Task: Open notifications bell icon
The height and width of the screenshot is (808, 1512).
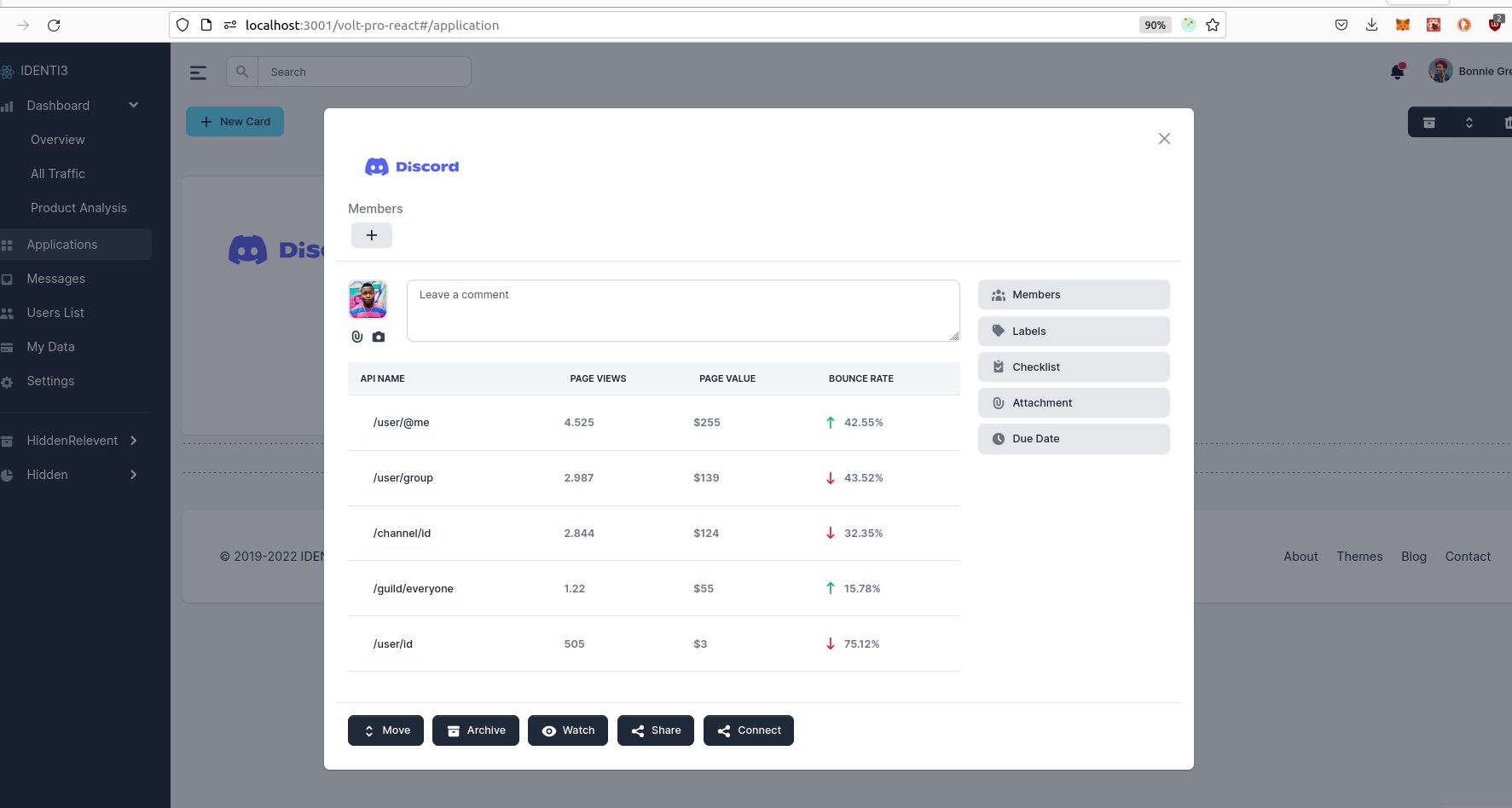Action: pos(1397,72)
